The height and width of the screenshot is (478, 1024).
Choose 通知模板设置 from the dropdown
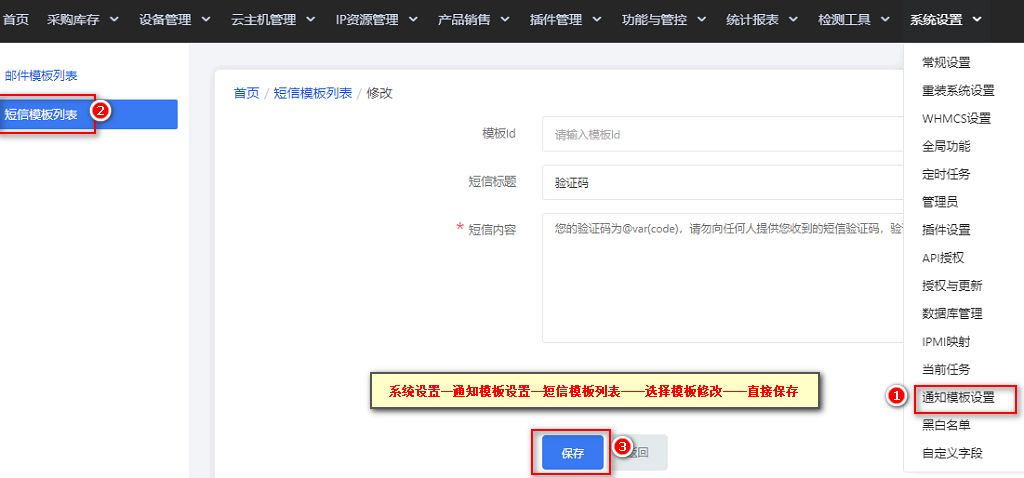(958, 397)
